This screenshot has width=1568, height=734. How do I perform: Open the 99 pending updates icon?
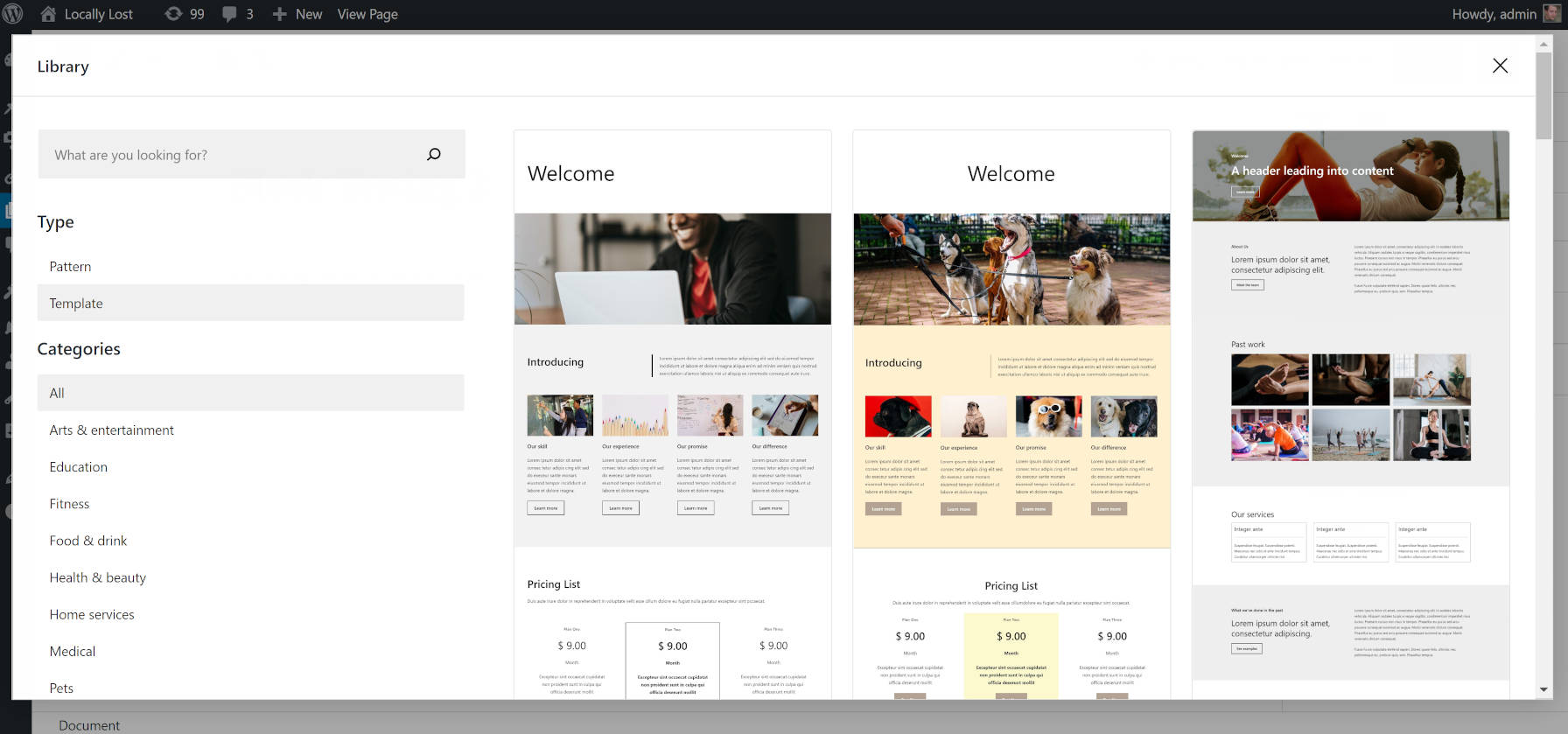(x=185, y=14)
